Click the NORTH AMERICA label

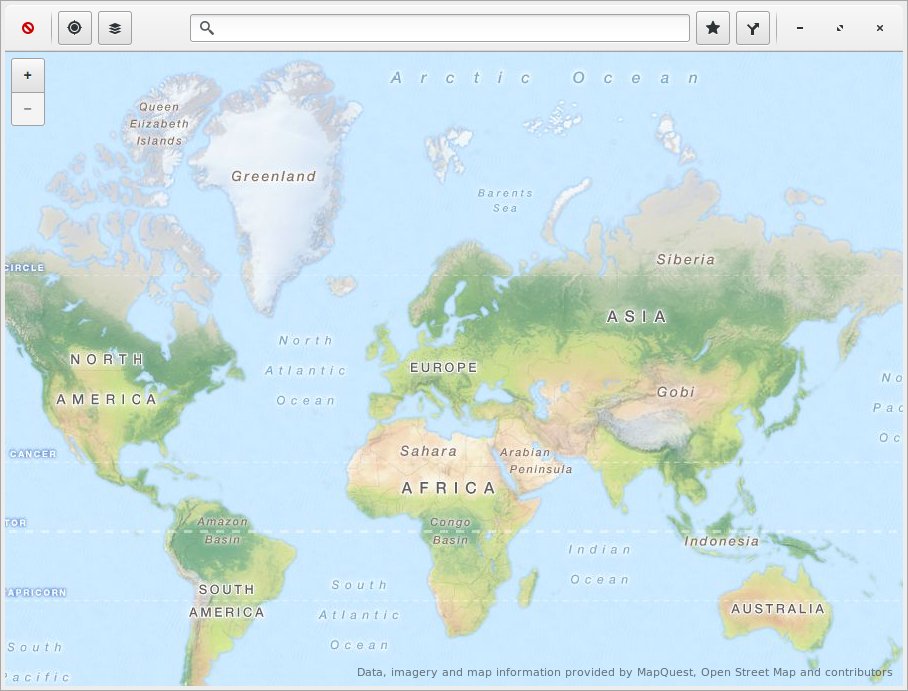(x=107, y=379)
